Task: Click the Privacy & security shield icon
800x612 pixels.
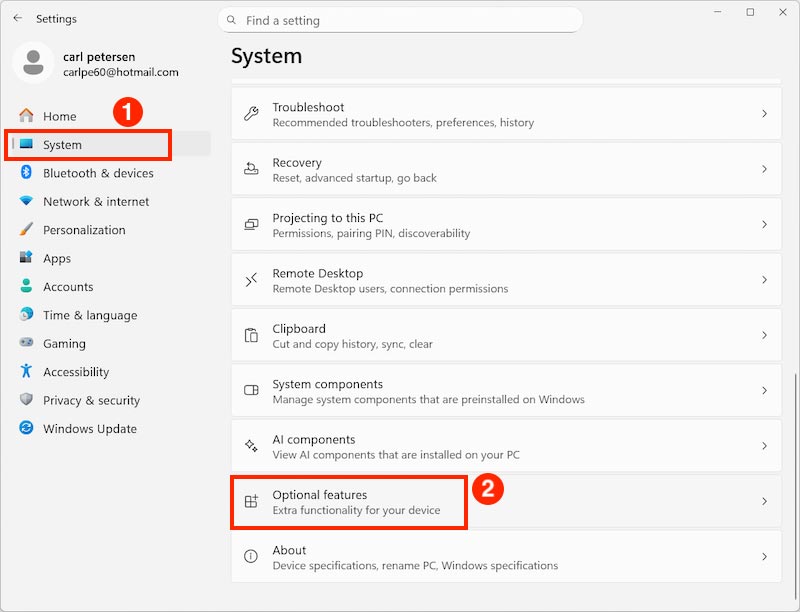Action: coord(26,400)
